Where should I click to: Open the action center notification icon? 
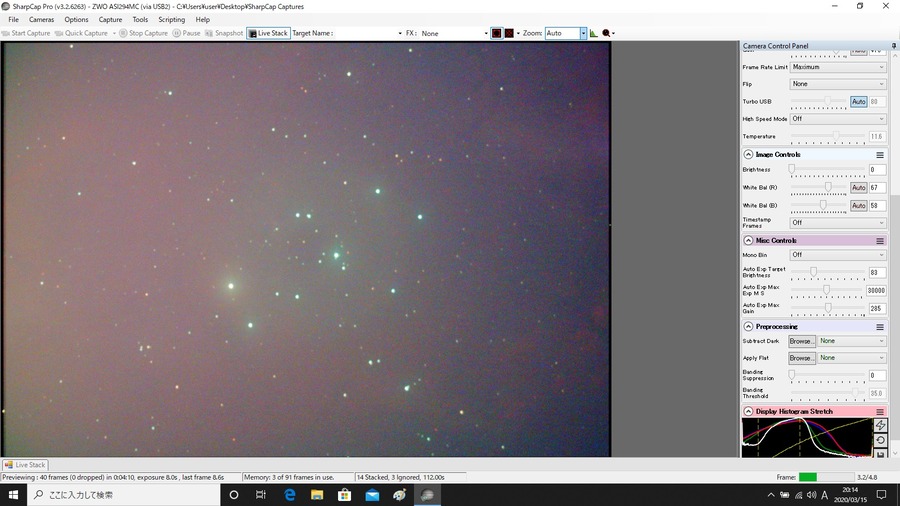[x=882, y=495]
